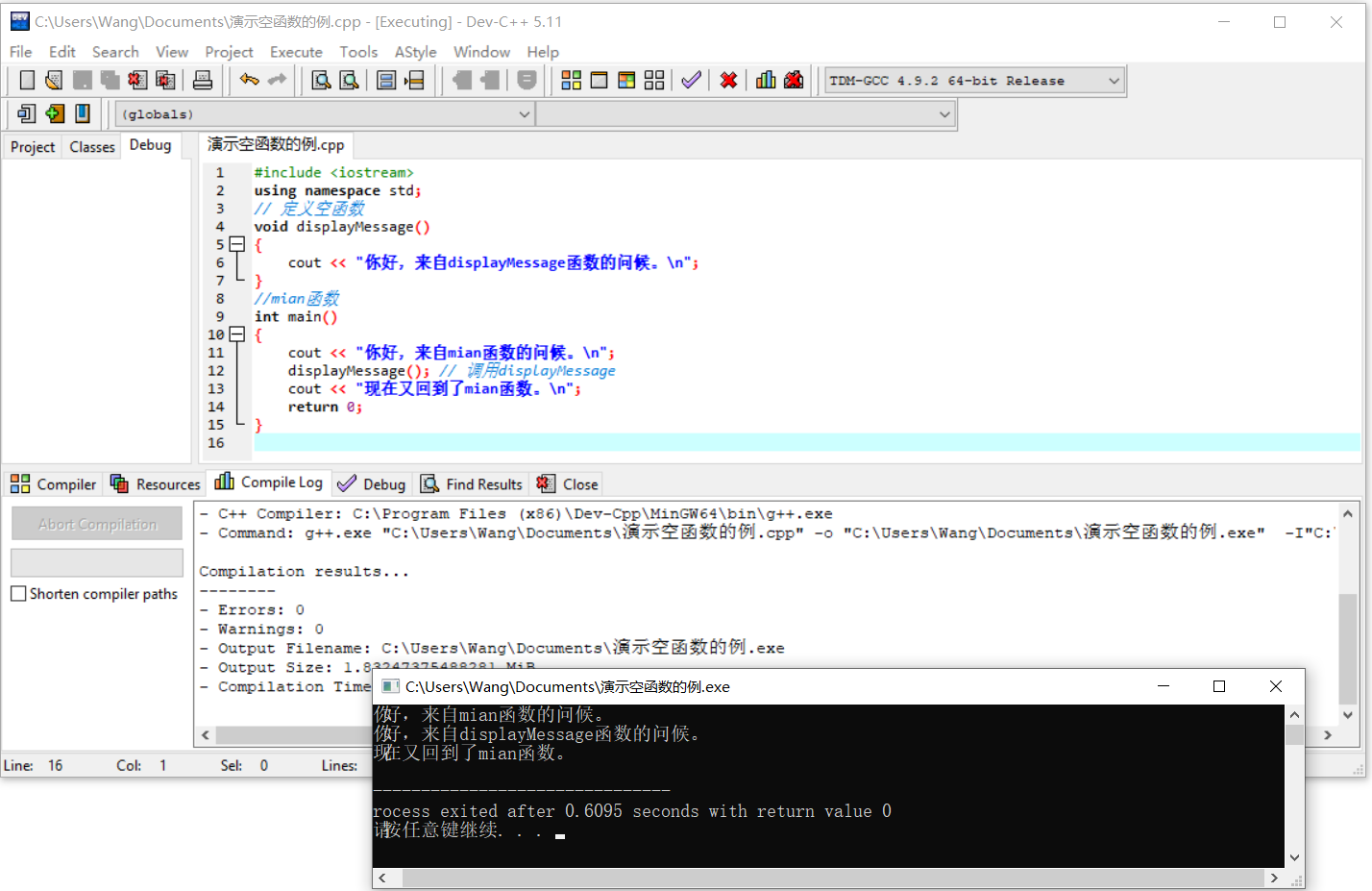Click line number 12 in editor gutter

(216, 371)
